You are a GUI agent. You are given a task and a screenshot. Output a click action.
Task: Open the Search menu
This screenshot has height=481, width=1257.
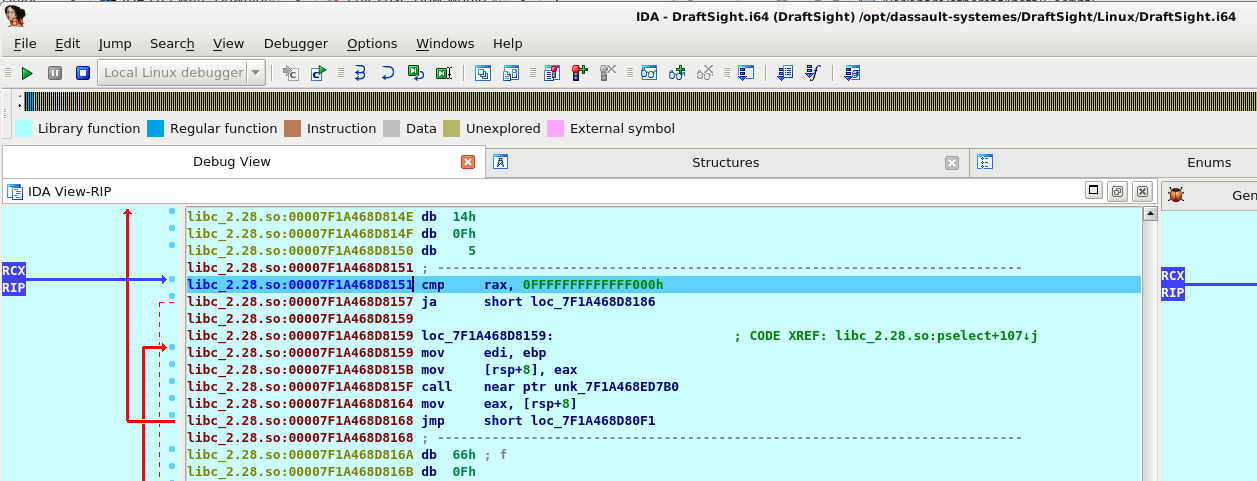(172, 43)
